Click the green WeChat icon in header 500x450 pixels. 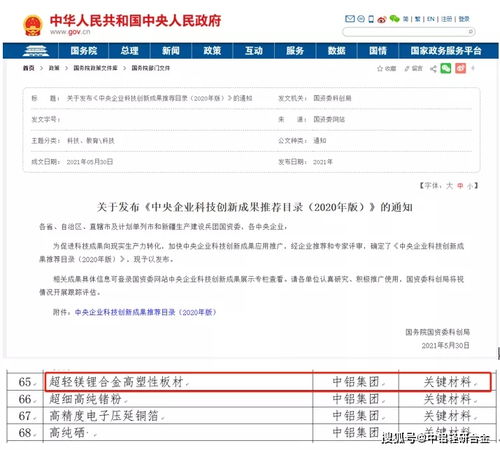(x=394, y=19)
